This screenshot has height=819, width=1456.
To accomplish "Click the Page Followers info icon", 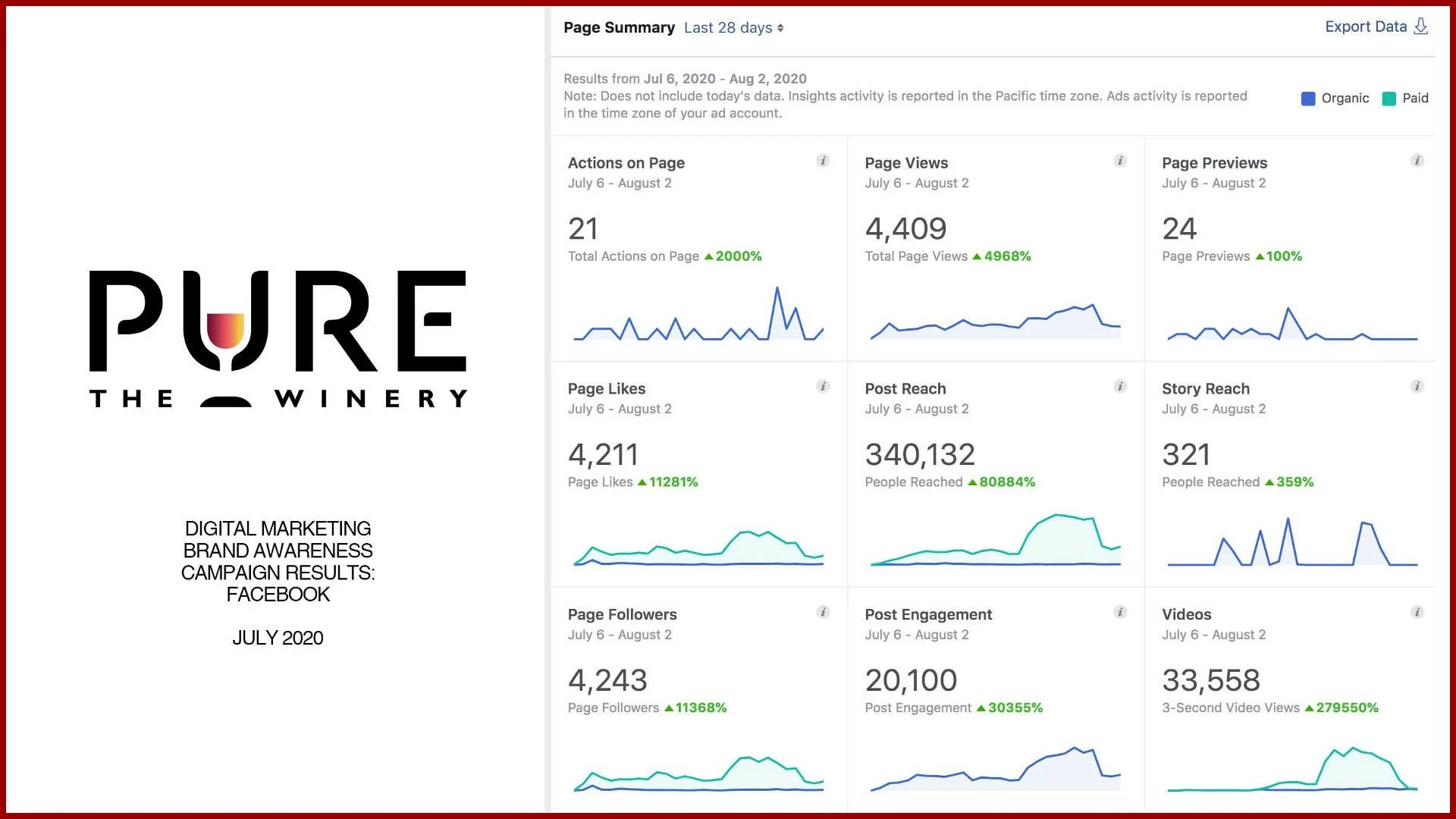I will point(823,612).
